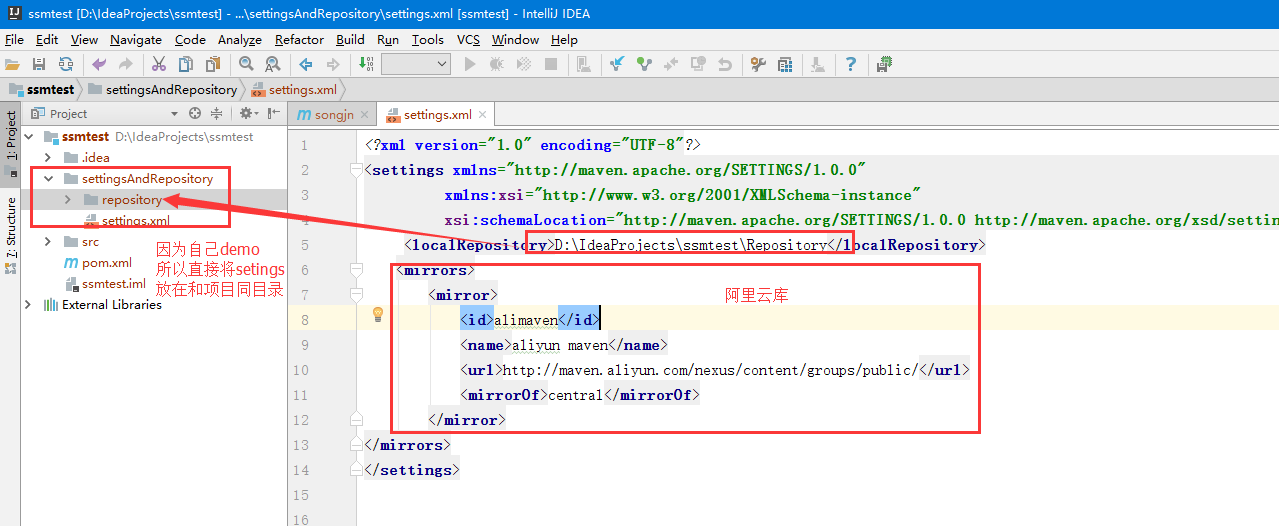The image size is (1279, 526).
Task: Click the Navigate Forward arrow
Action: tap(332, 64)
